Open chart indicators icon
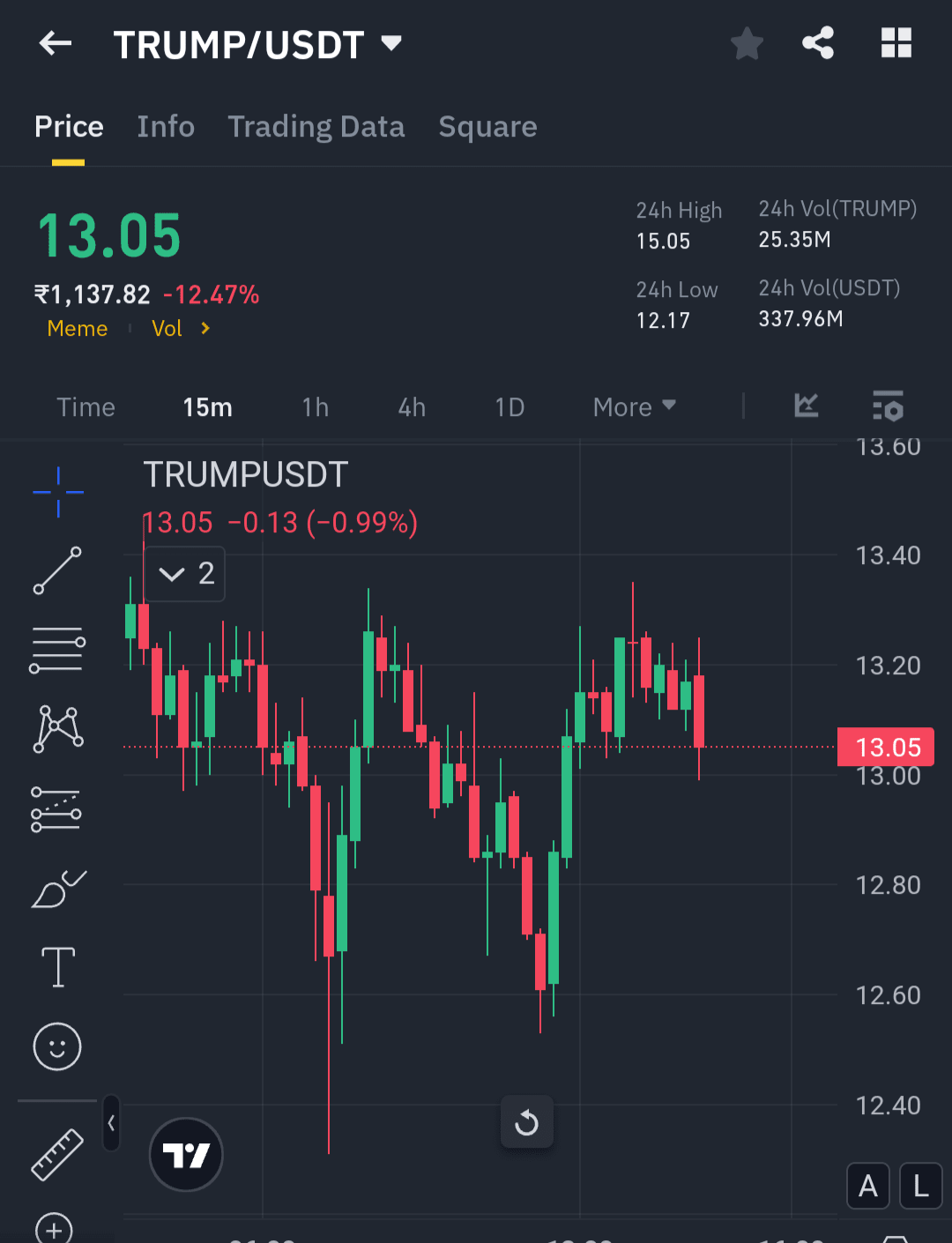The image size is (952, 1243). click(x=807, y=406)
